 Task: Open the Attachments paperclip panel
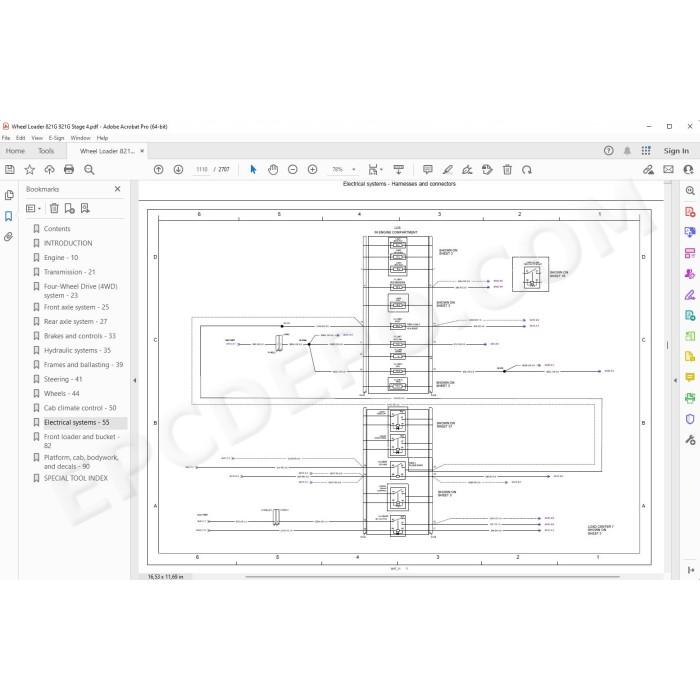coord(8,237)
